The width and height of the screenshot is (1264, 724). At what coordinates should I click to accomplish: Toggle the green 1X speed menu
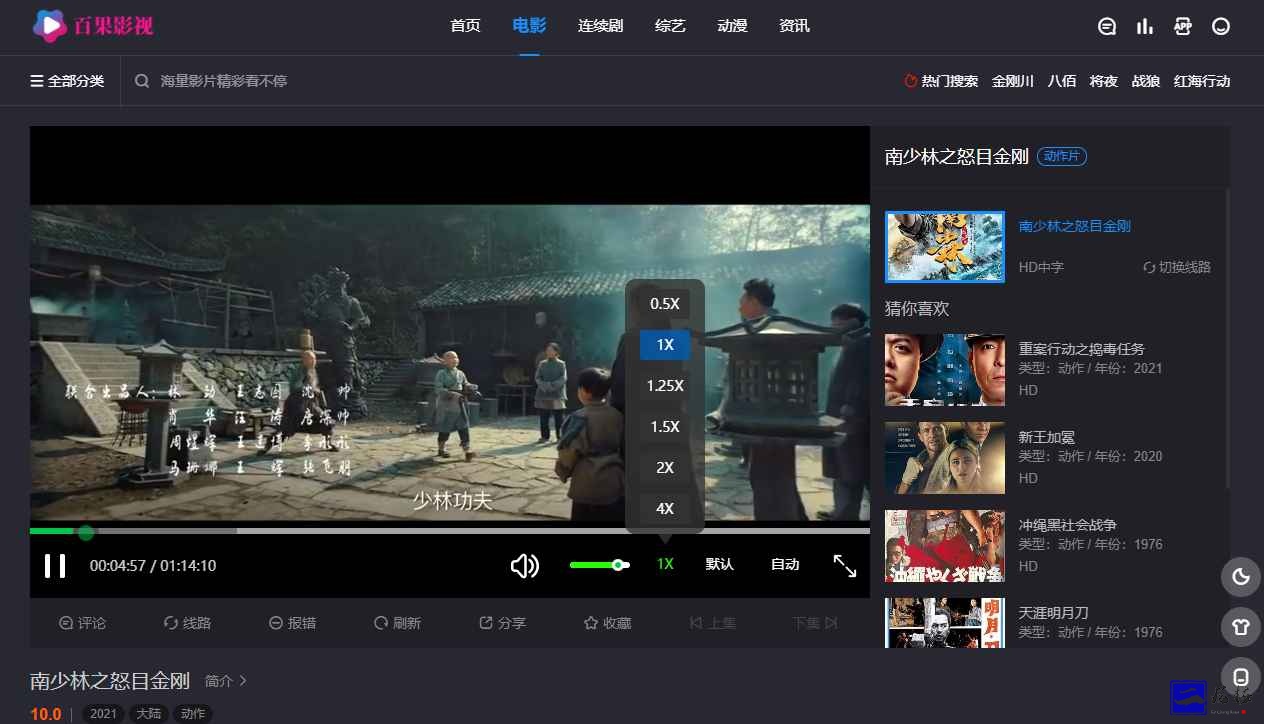coord(665,565)
